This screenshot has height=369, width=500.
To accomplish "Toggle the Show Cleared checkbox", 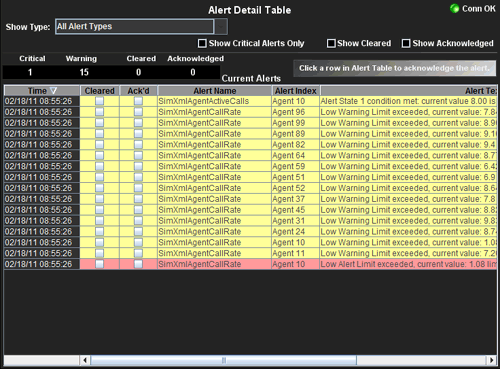I will pyautogui.click(x=331, y=43).
